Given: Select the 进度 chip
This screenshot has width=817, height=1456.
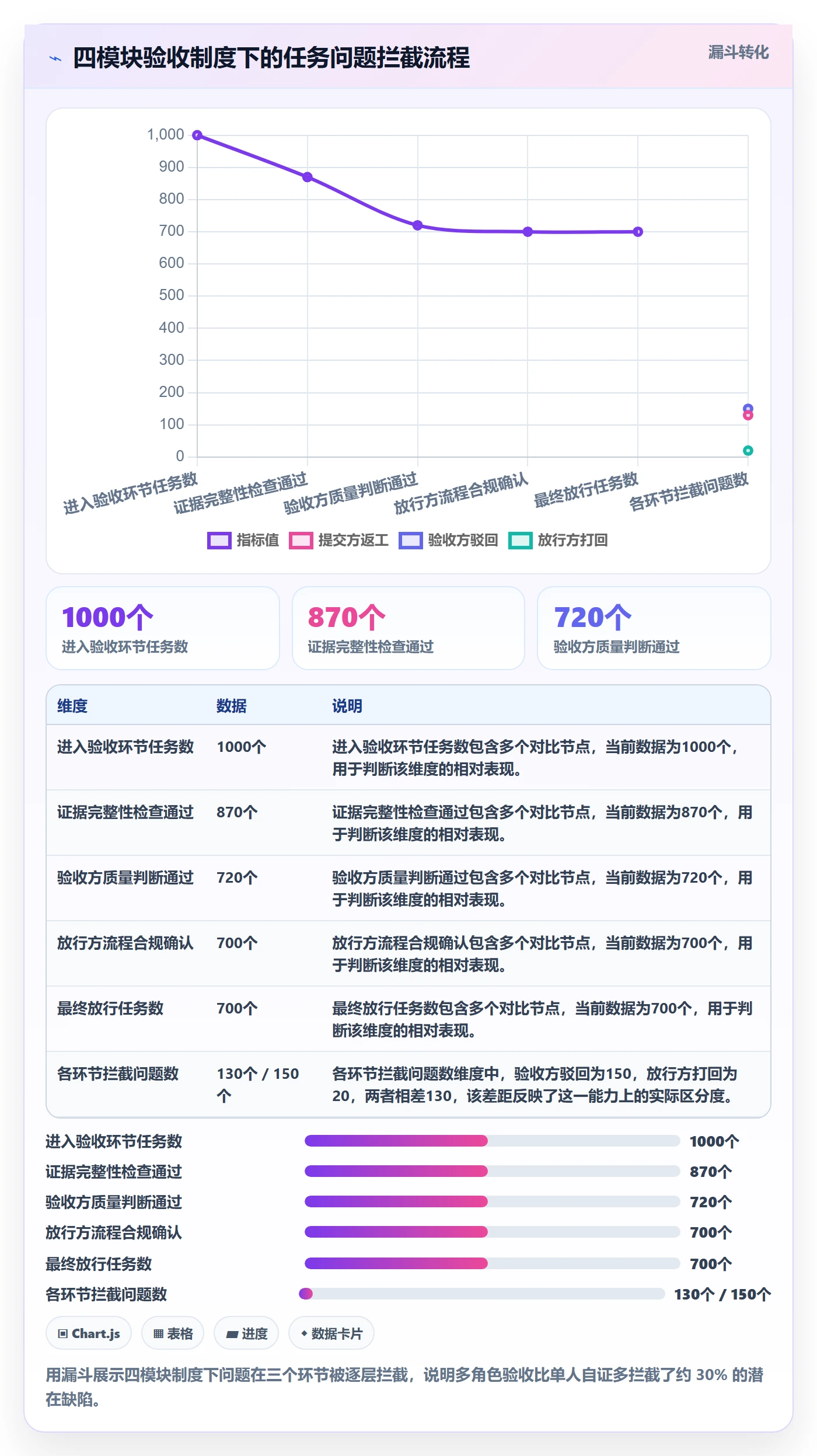Looking at the screenshot, I should (x=246, y=1333).
